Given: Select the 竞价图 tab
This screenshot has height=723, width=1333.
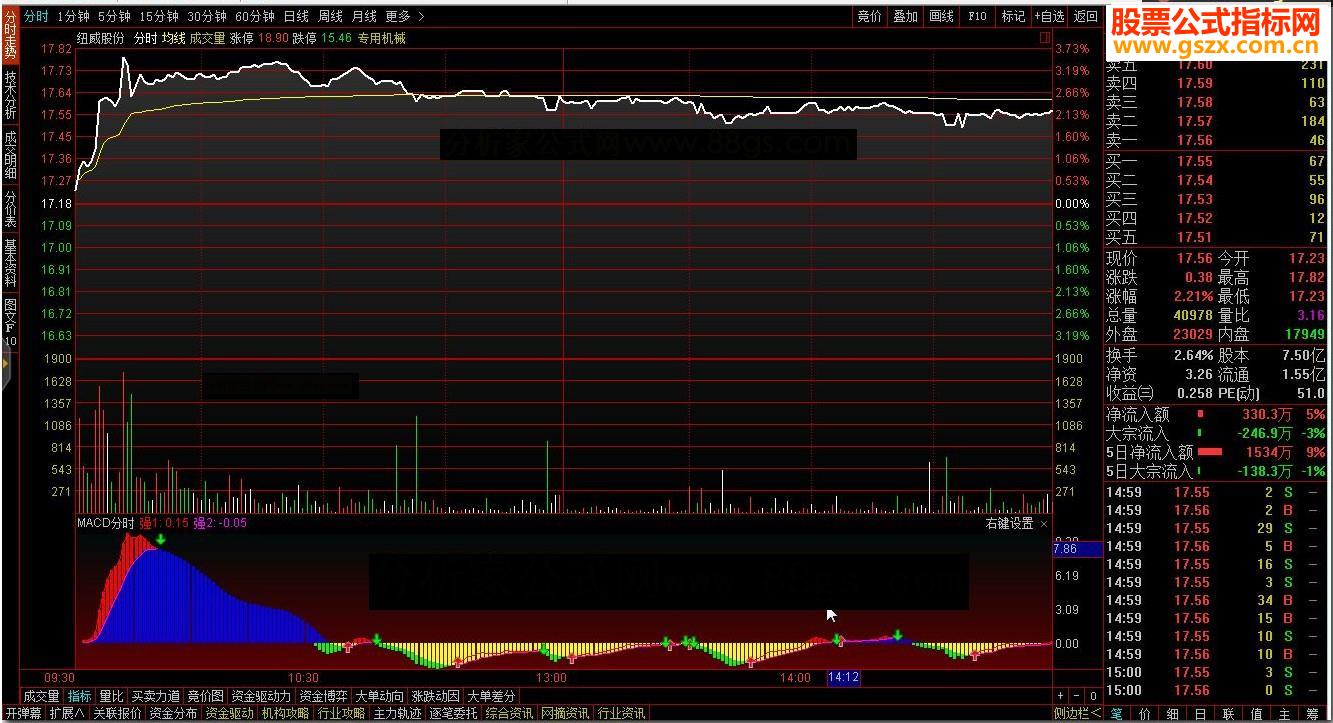Looking at the screenshot, I should pyautogui.click(x=206, y=696).
